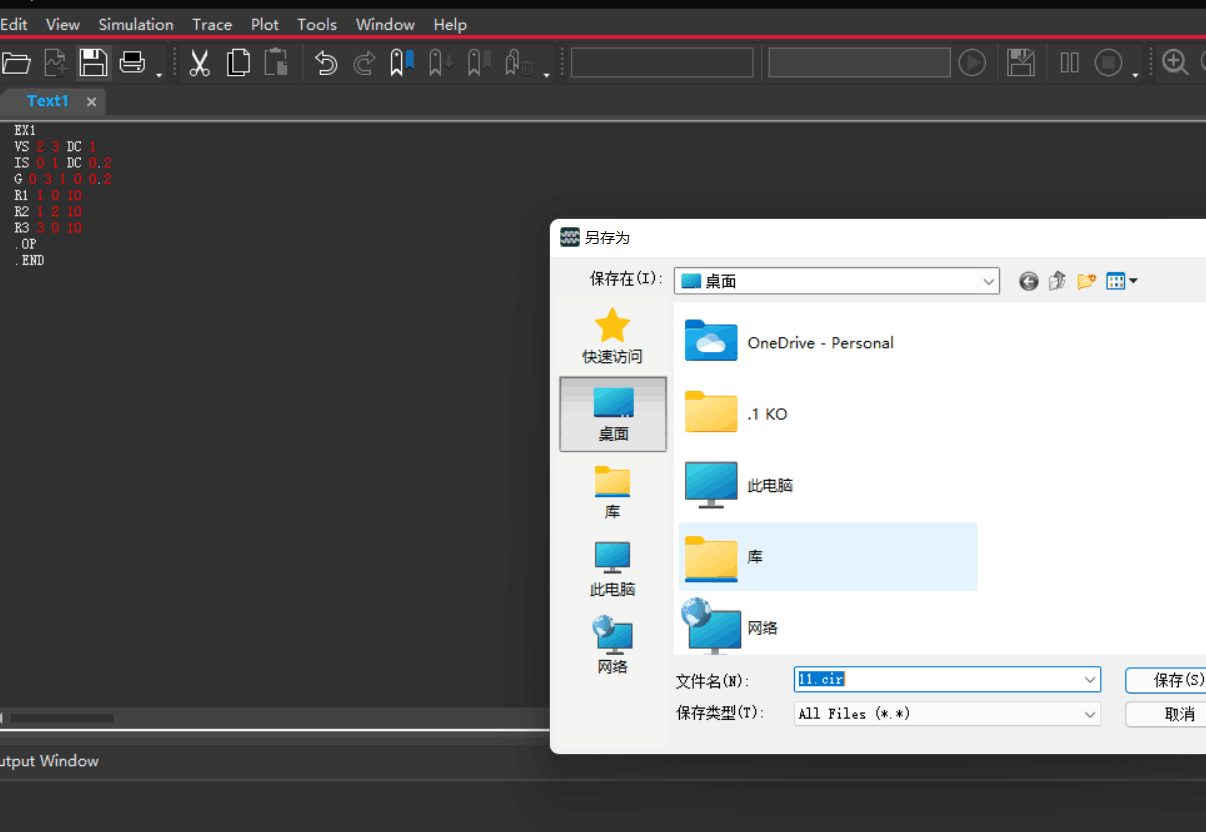Select the highlighted 库 folder in the file list
The width and height of the screenshot is (1206, 832).
pos(828,557)
